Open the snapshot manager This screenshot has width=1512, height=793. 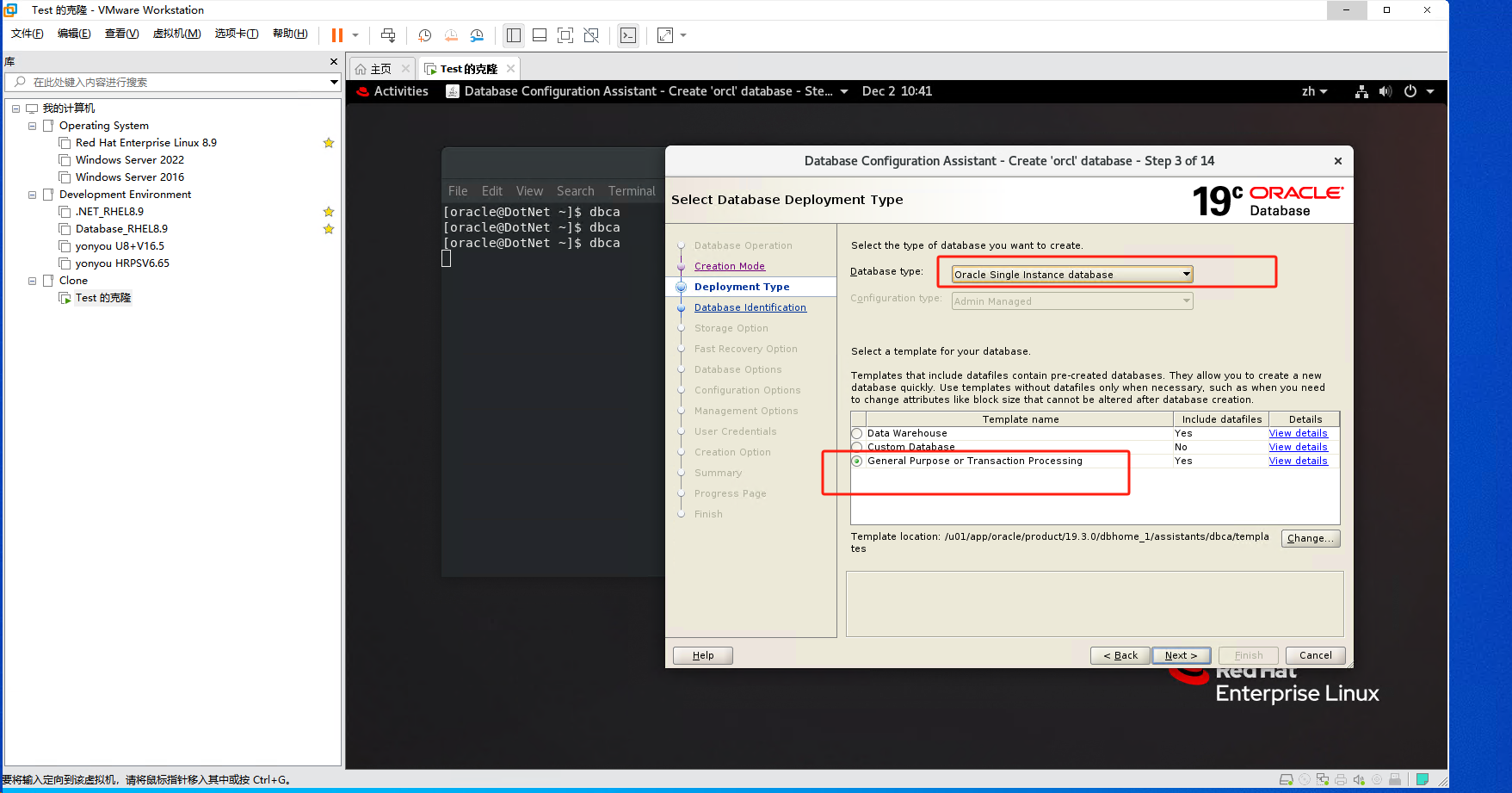[477, 35]
